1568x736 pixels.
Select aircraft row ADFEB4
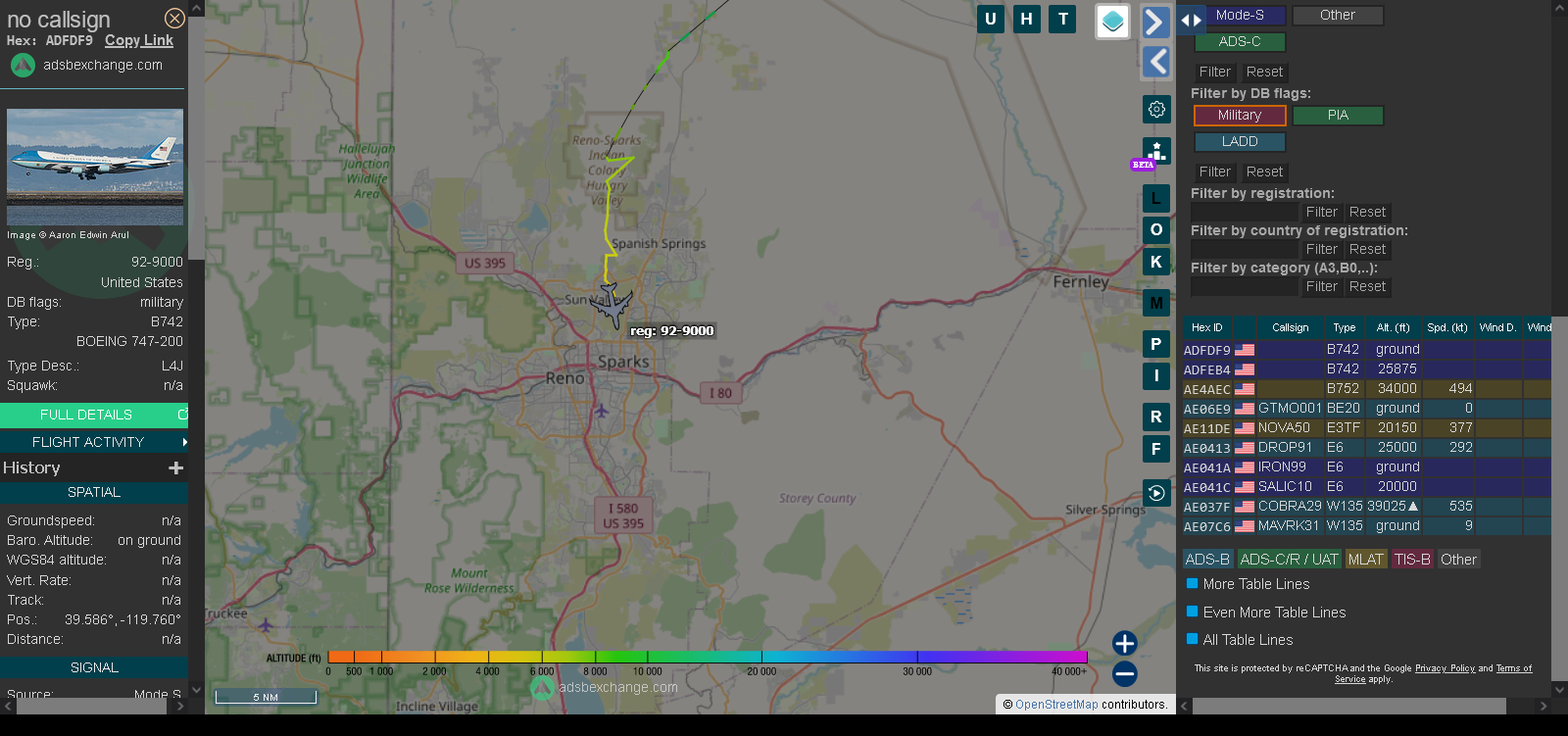click(x=1366, y=369)
